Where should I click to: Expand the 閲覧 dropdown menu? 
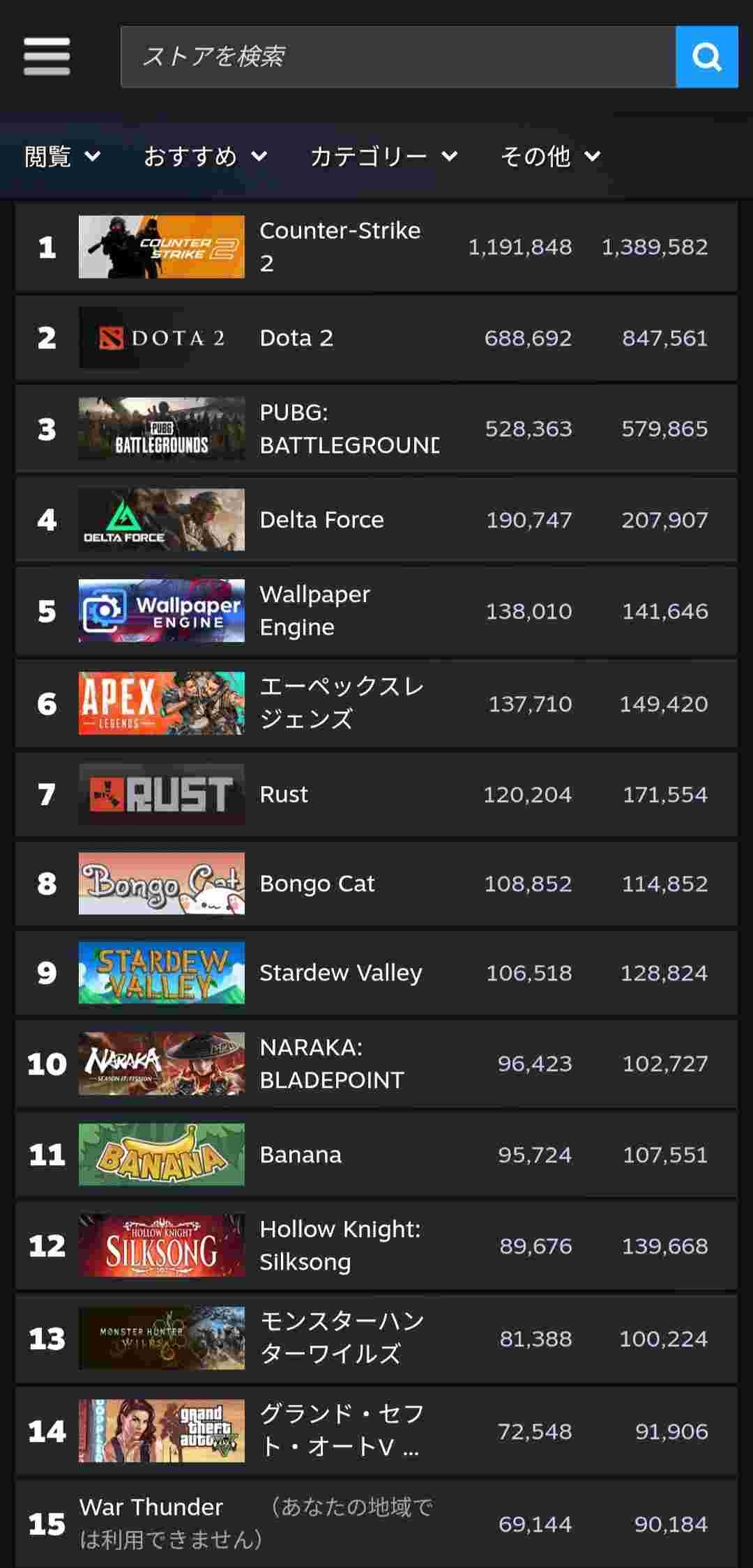(63, 156)
